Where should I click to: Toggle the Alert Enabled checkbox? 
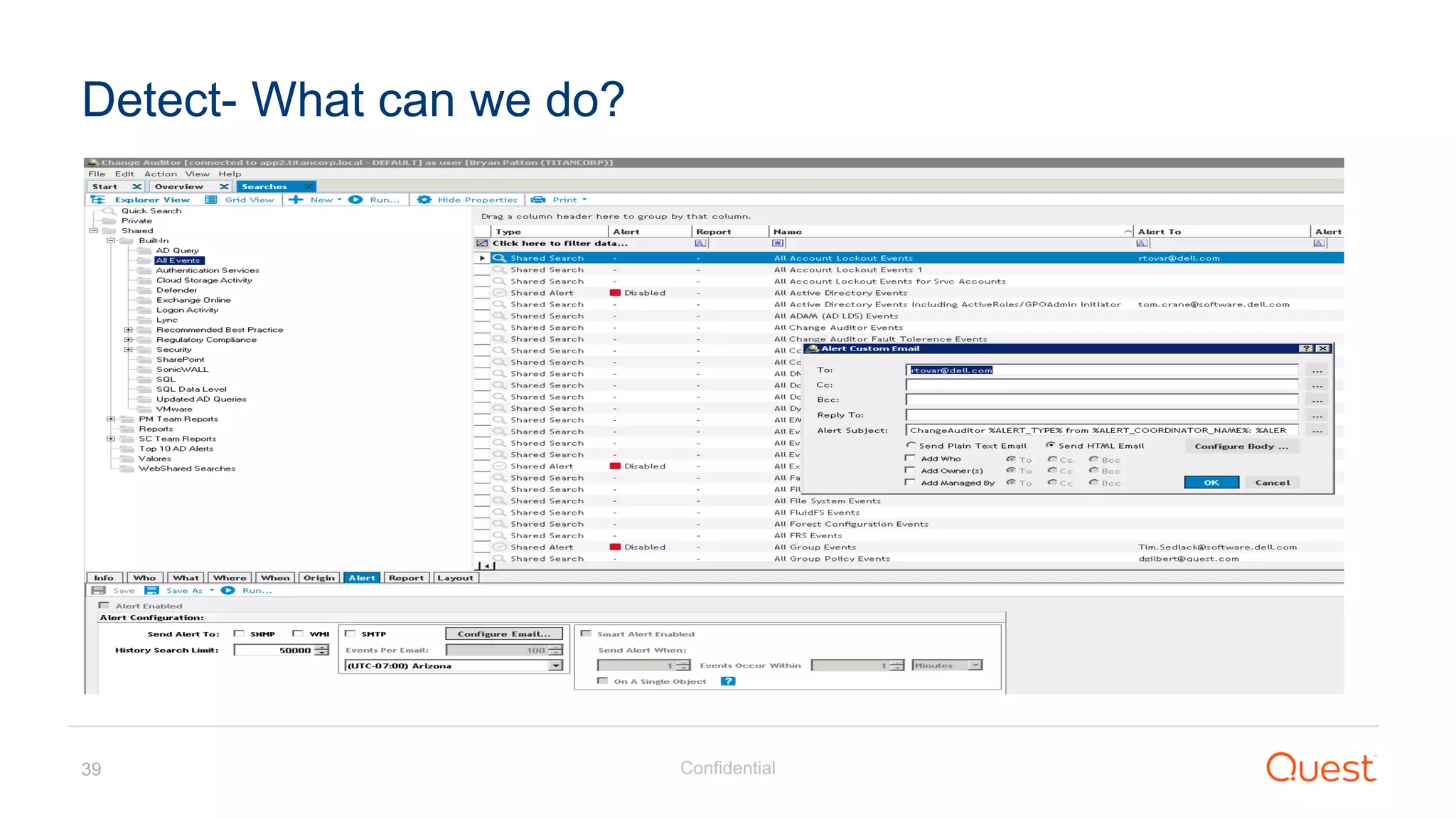(104, 606)
